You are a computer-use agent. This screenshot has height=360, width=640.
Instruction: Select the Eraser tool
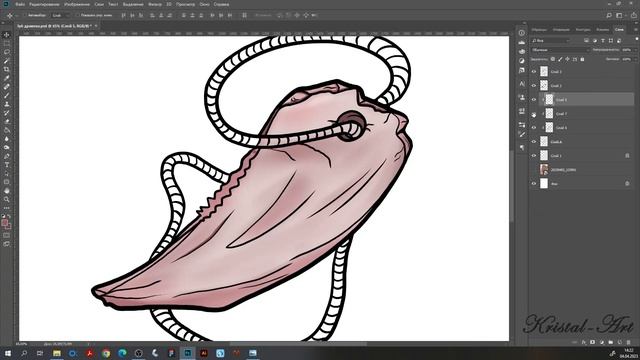click(x=7, y=122)
